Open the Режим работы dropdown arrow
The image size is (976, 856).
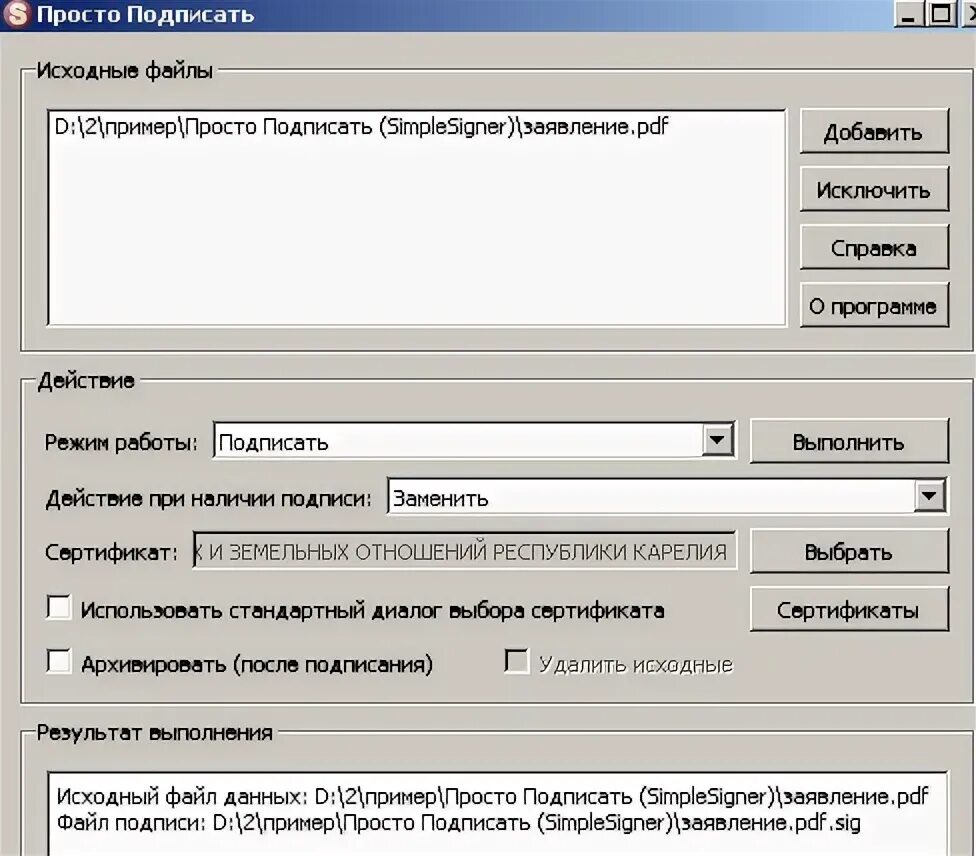pyautogui.click(x=717, y=441)
